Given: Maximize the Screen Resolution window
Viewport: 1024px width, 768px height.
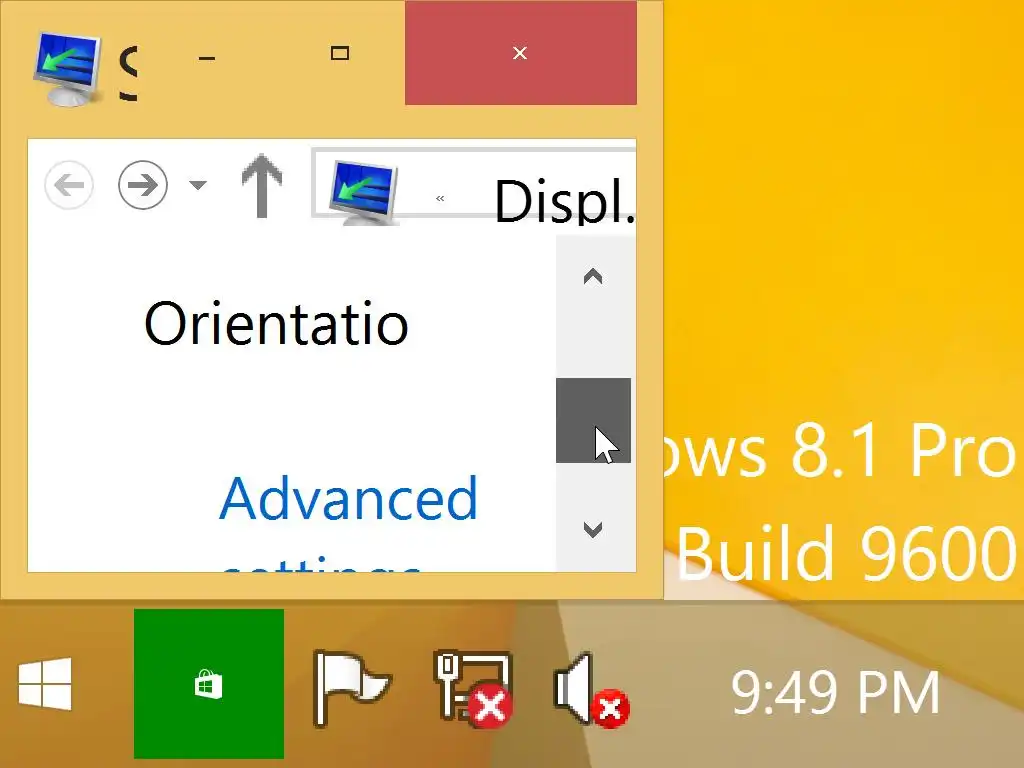Looking at the screenshot, I should [x=340, y=54].
